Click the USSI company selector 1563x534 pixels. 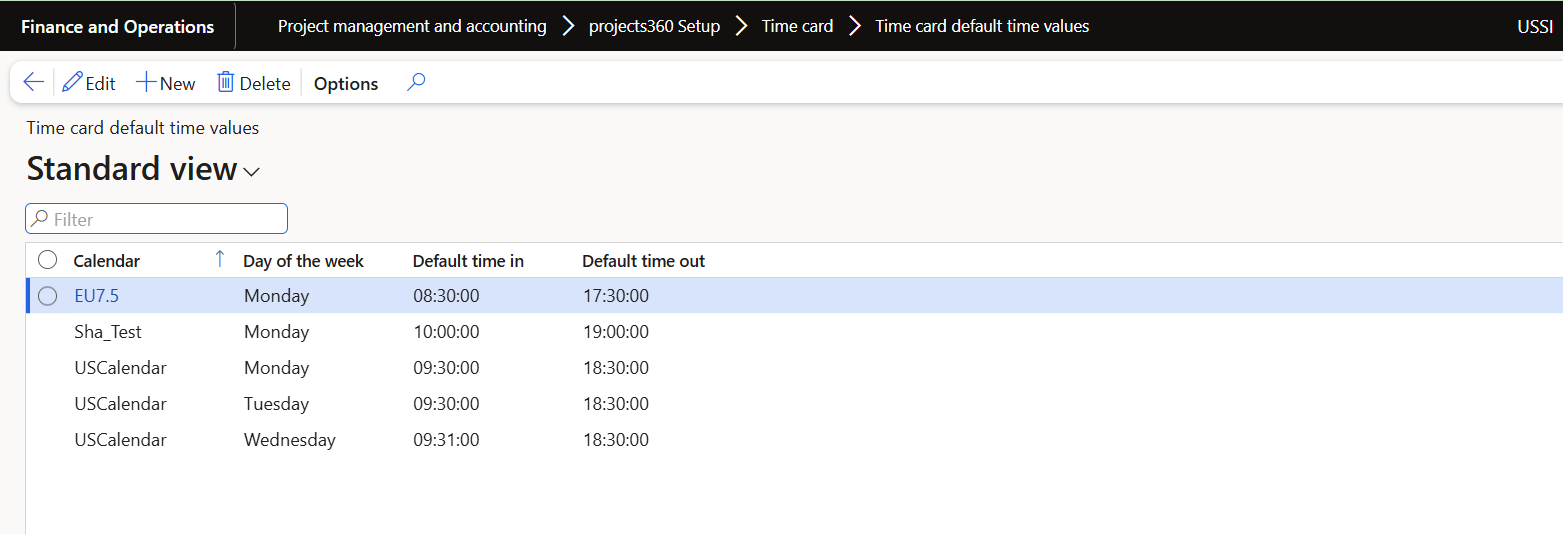coord(1534,26)
